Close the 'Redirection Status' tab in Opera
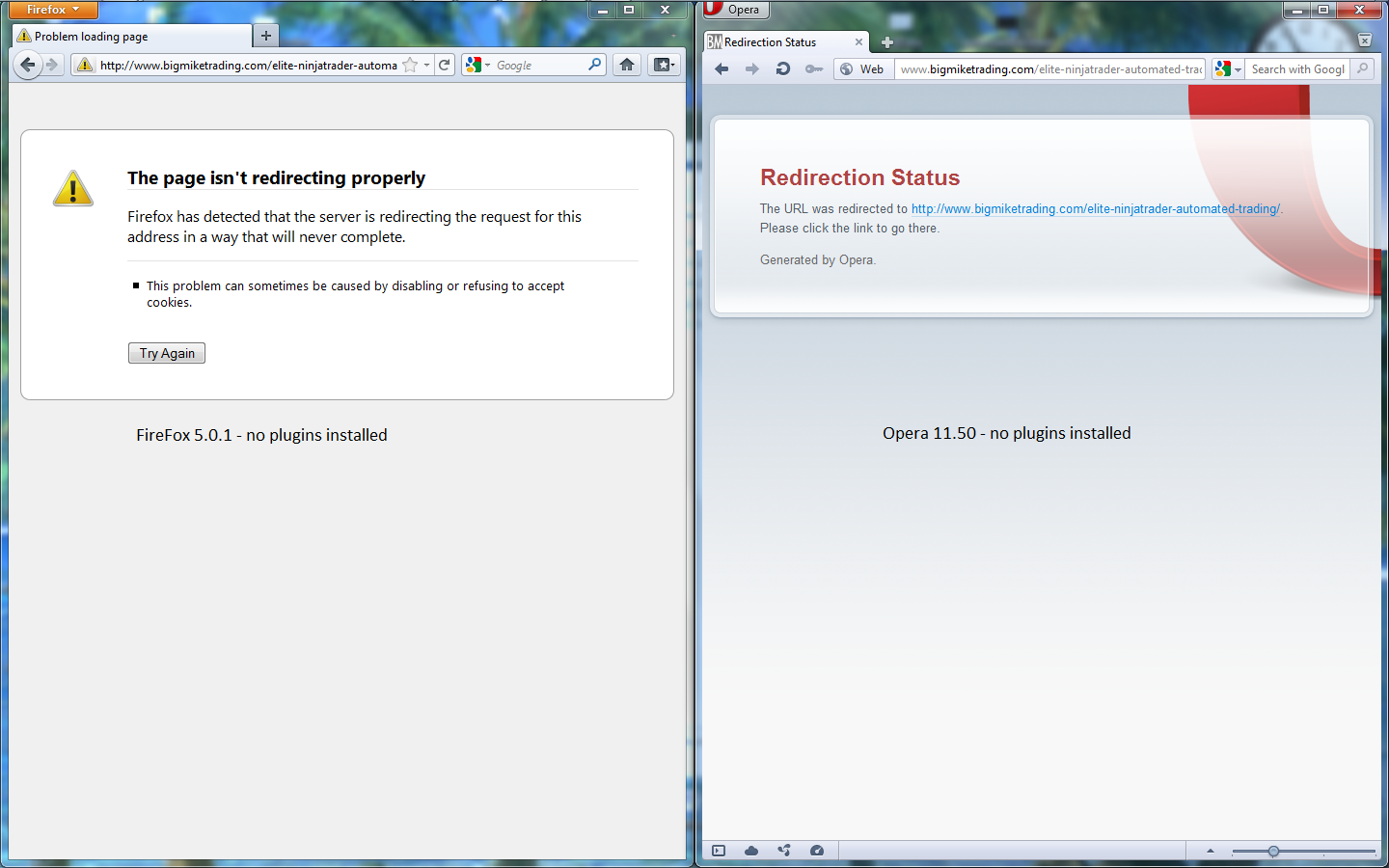The width and height of the screenshot is (1389, 868). pos(858,42)
